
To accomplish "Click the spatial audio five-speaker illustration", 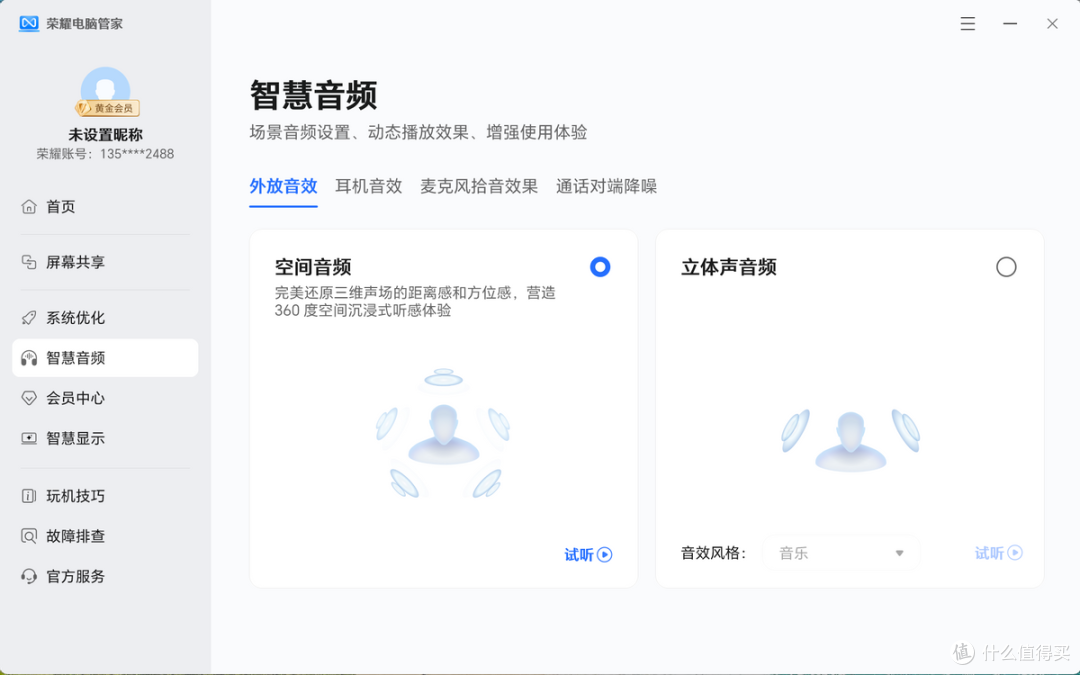I will (x=444, y=434).
